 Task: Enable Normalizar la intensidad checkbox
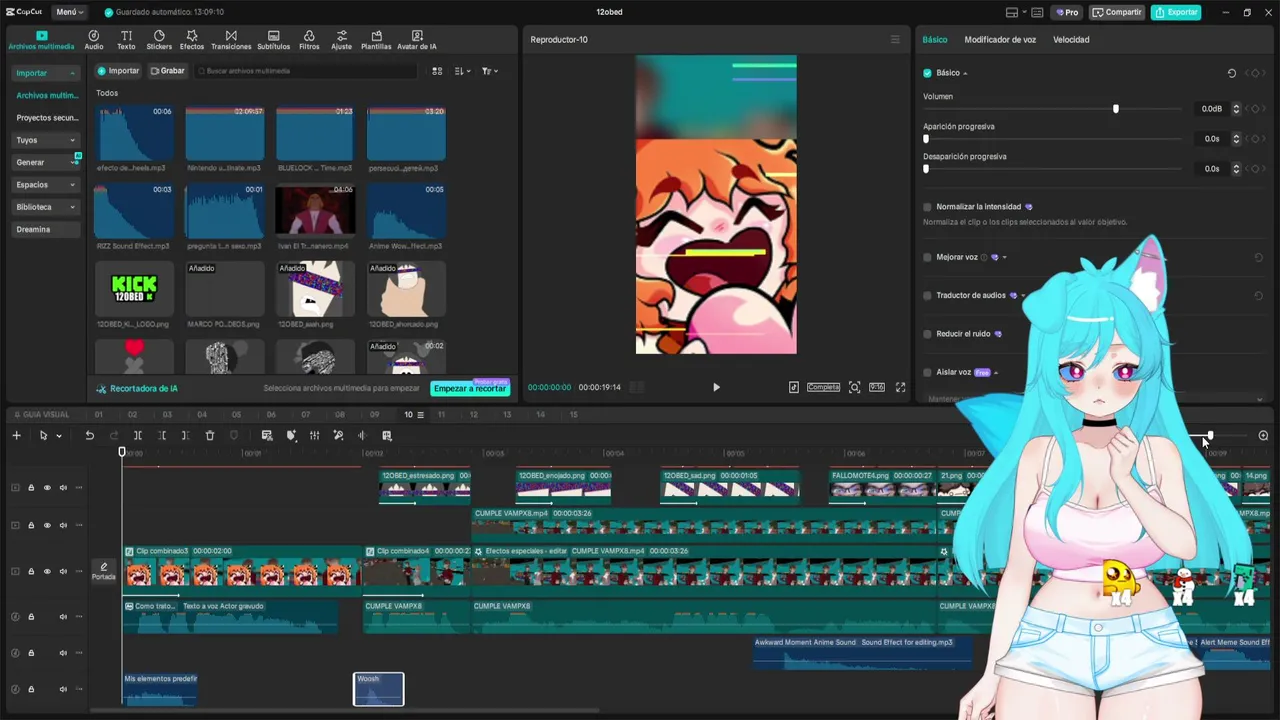pos(927,207)
